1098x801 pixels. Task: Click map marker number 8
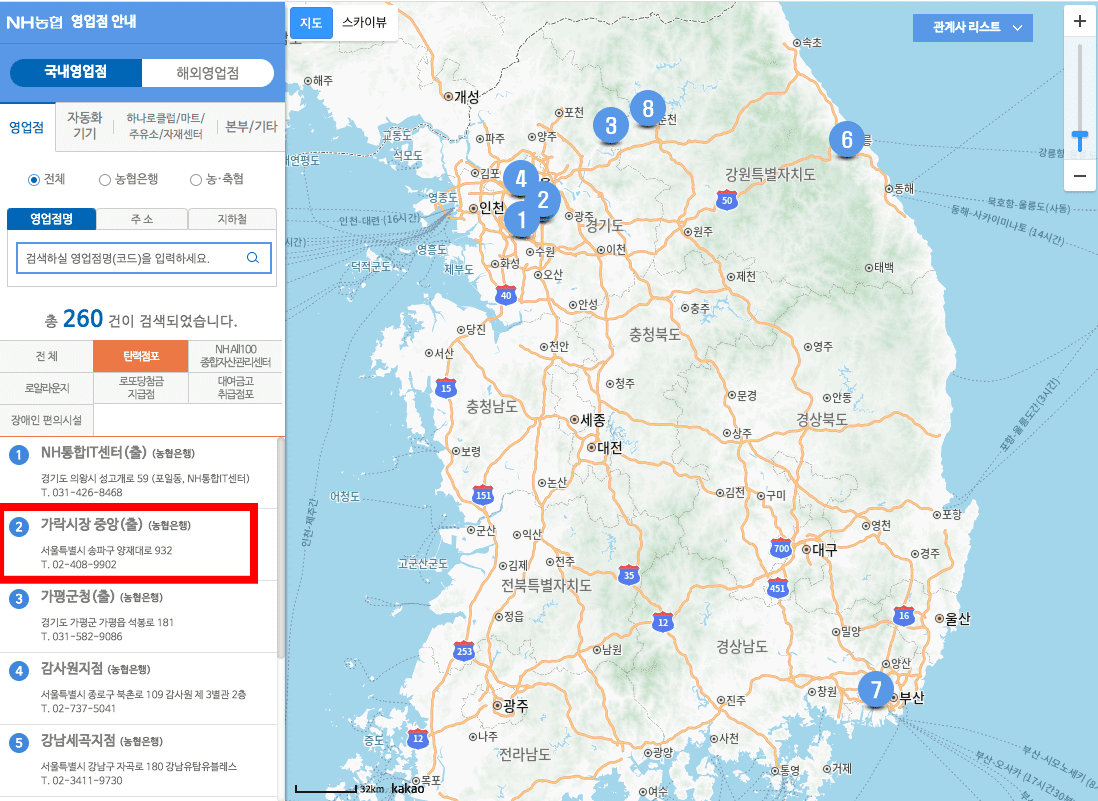[648, 109]
